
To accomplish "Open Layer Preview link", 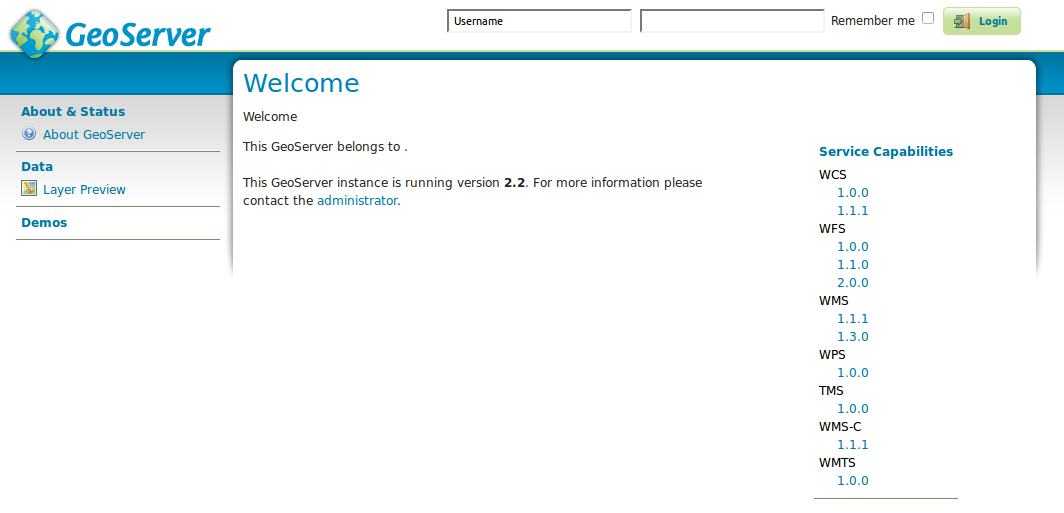I will [84, 189].
